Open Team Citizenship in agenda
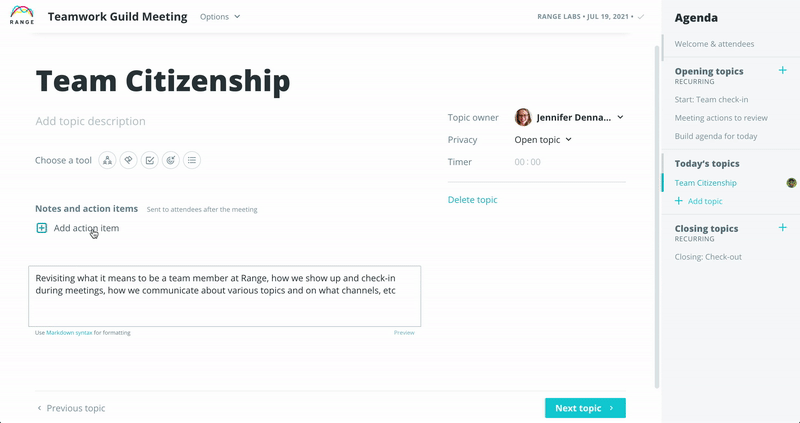This screenshot has height=423, width=800. (x=706, y=183)
